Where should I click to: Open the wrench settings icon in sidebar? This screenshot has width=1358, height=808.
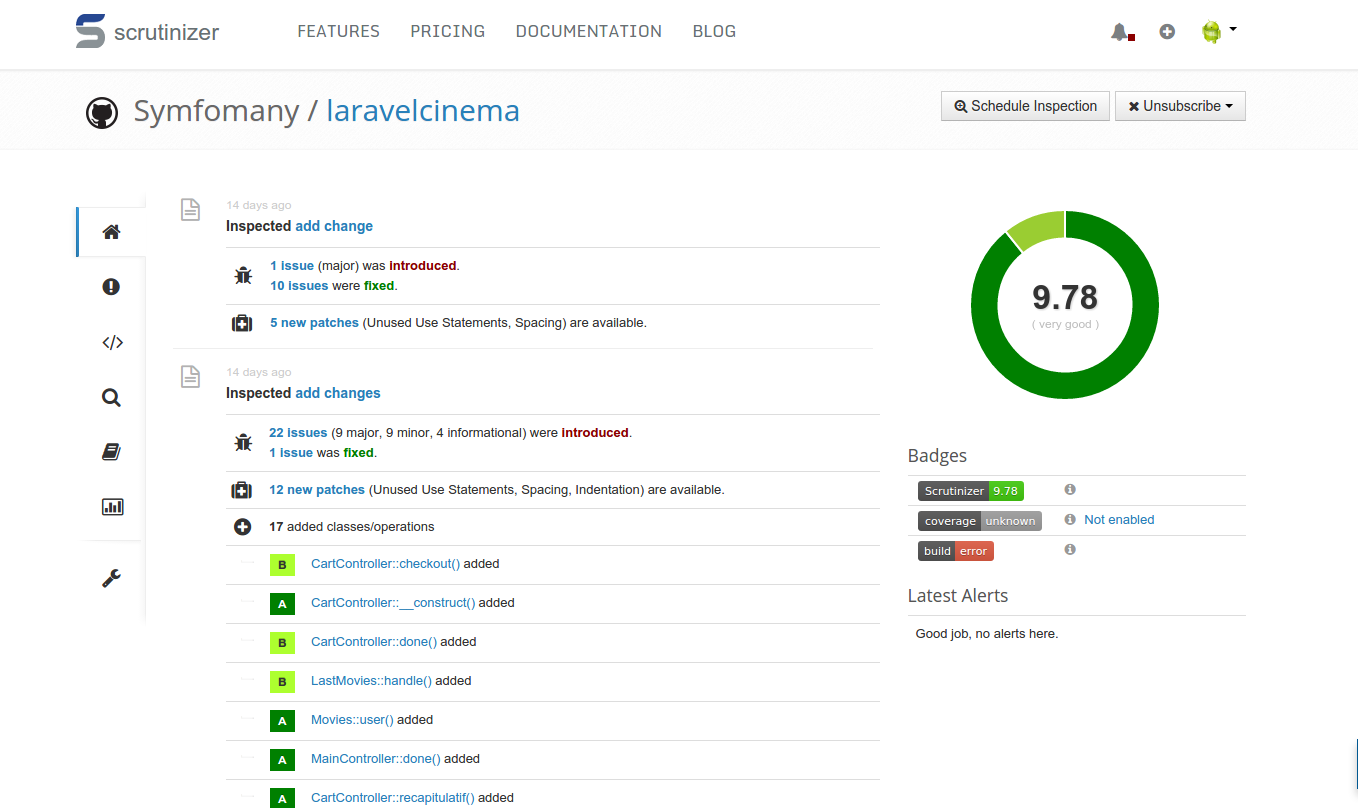112,578
